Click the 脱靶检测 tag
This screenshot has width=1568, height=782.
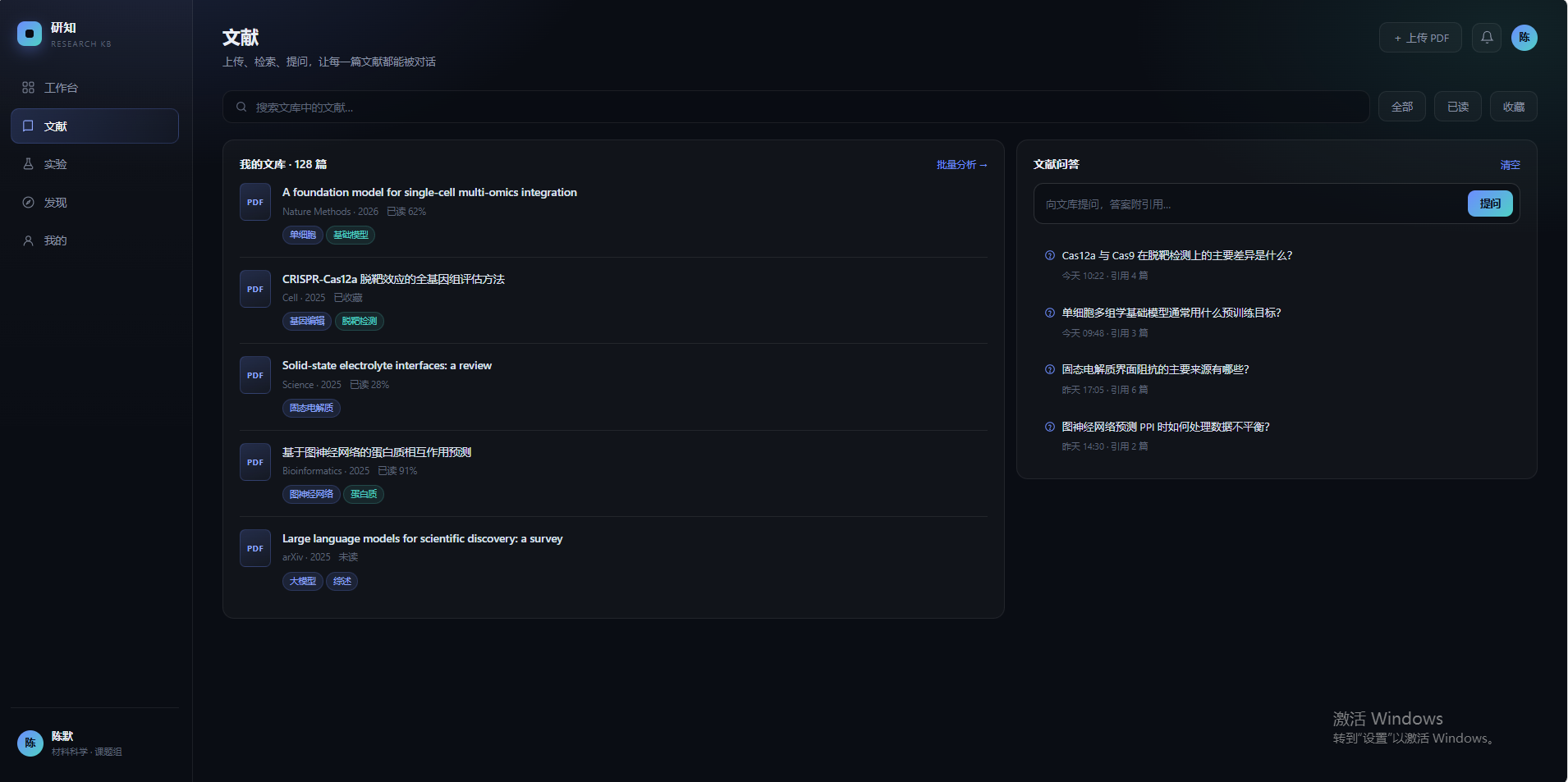(x=360, y=321)
